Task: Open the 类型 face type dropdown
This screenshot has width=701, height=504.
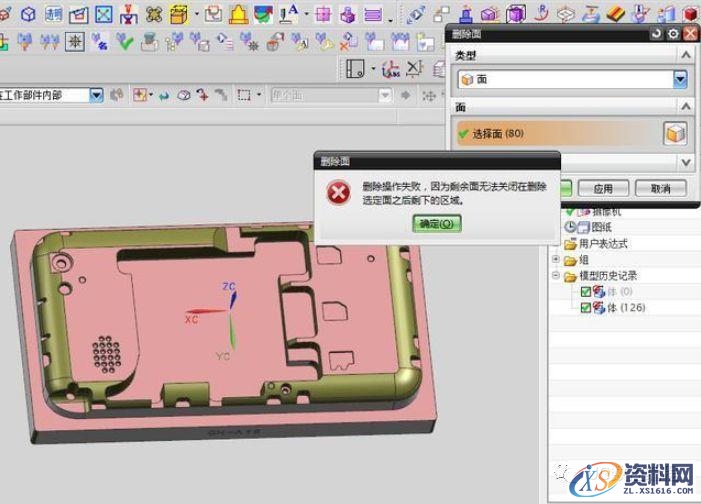Action: (x=681, y=80)
